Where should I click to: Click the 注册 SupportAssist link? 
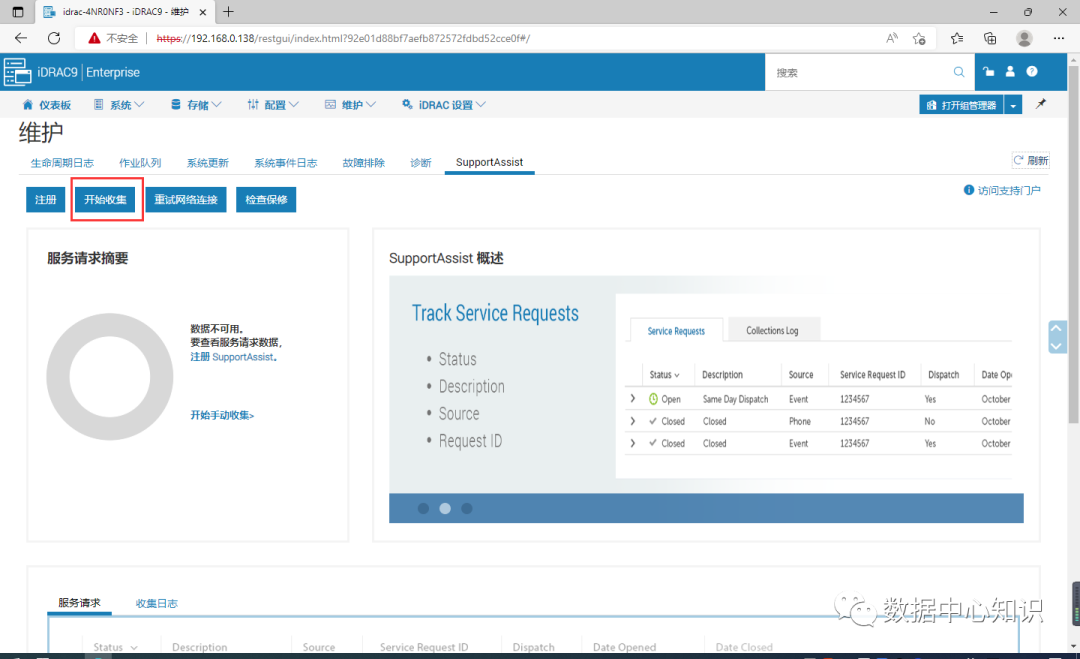233,357
